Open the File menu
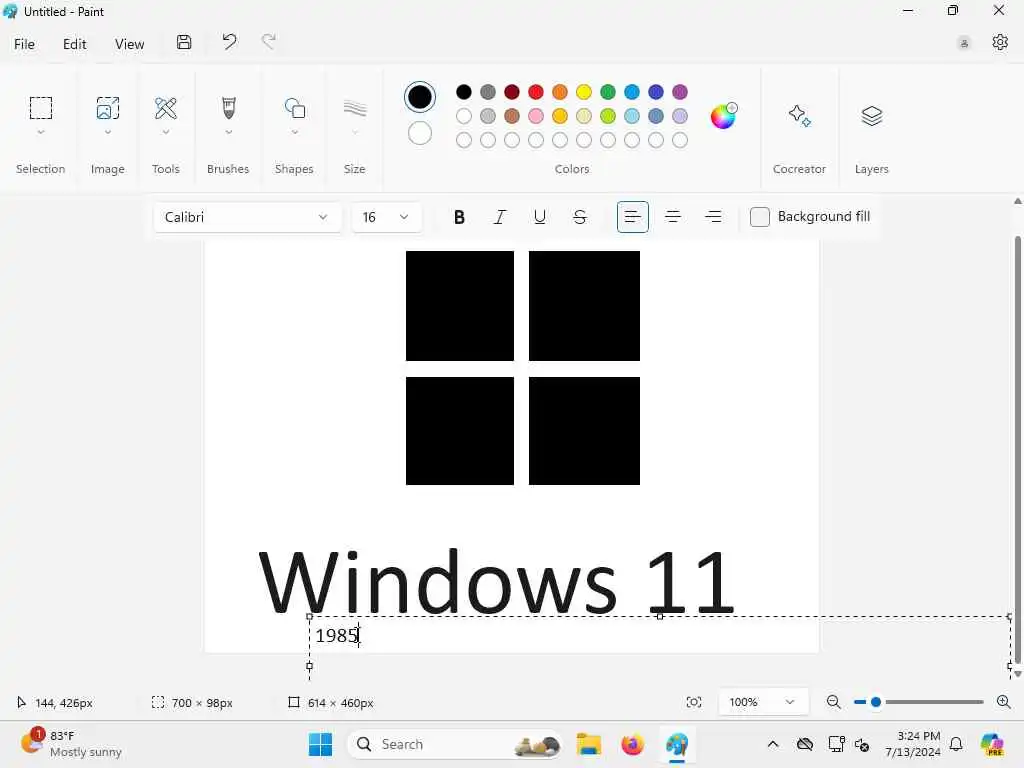The image size is (1024, 768). 24,44
